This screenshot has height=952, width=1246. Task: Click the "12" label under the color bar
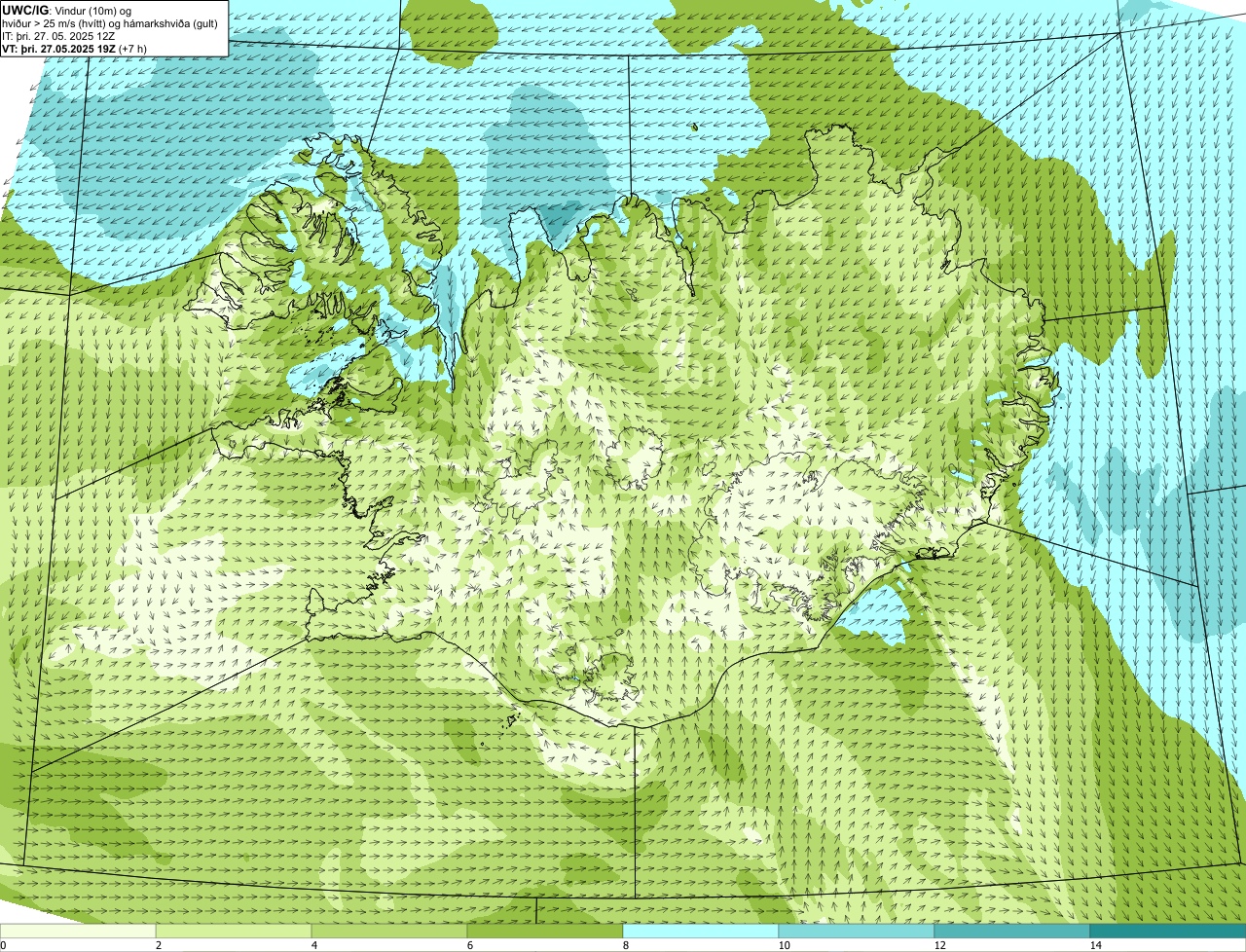(939, 945)
